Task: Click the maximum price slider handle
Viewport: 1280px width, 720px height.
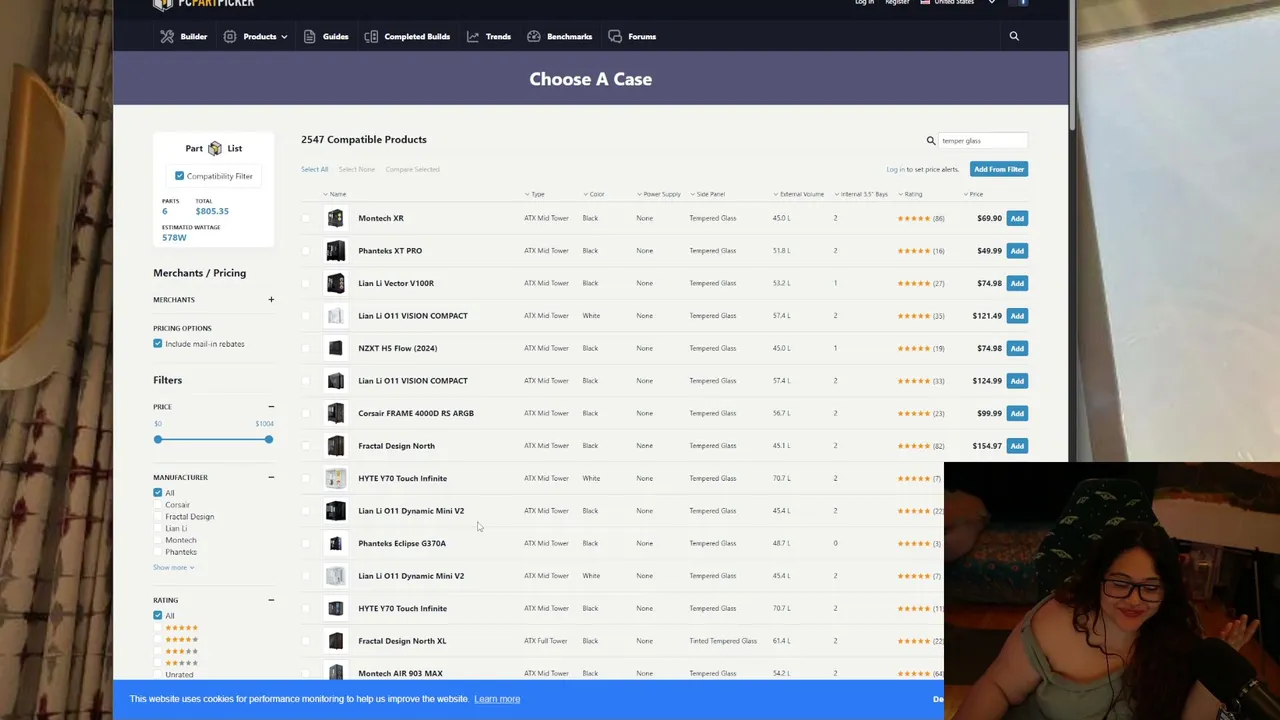Action: coord(269,440)
